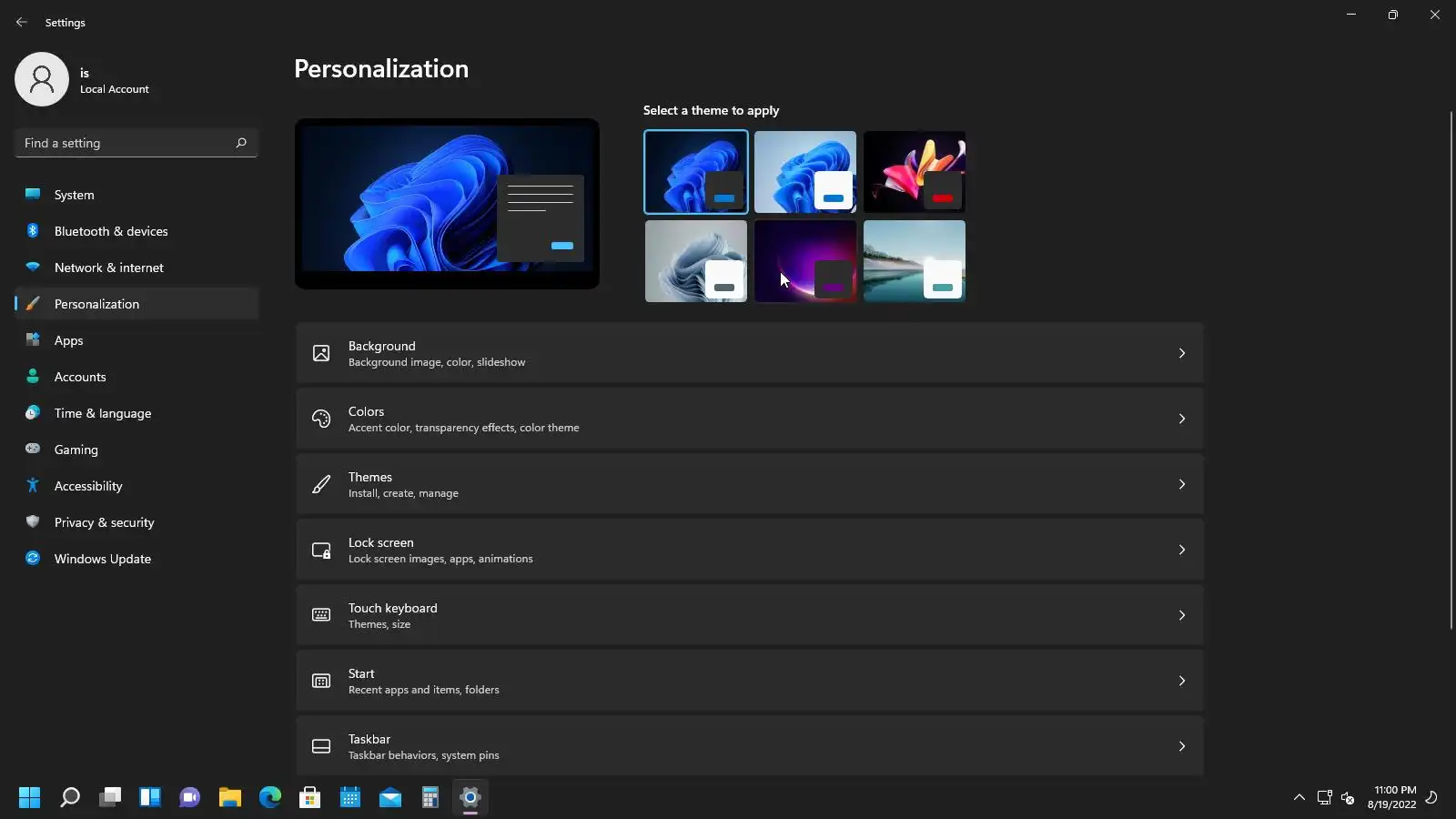Expand the Taskbar row chevron
Image resolution: width=1456 pixels, height=819 pixels.
click(1182, 746)
